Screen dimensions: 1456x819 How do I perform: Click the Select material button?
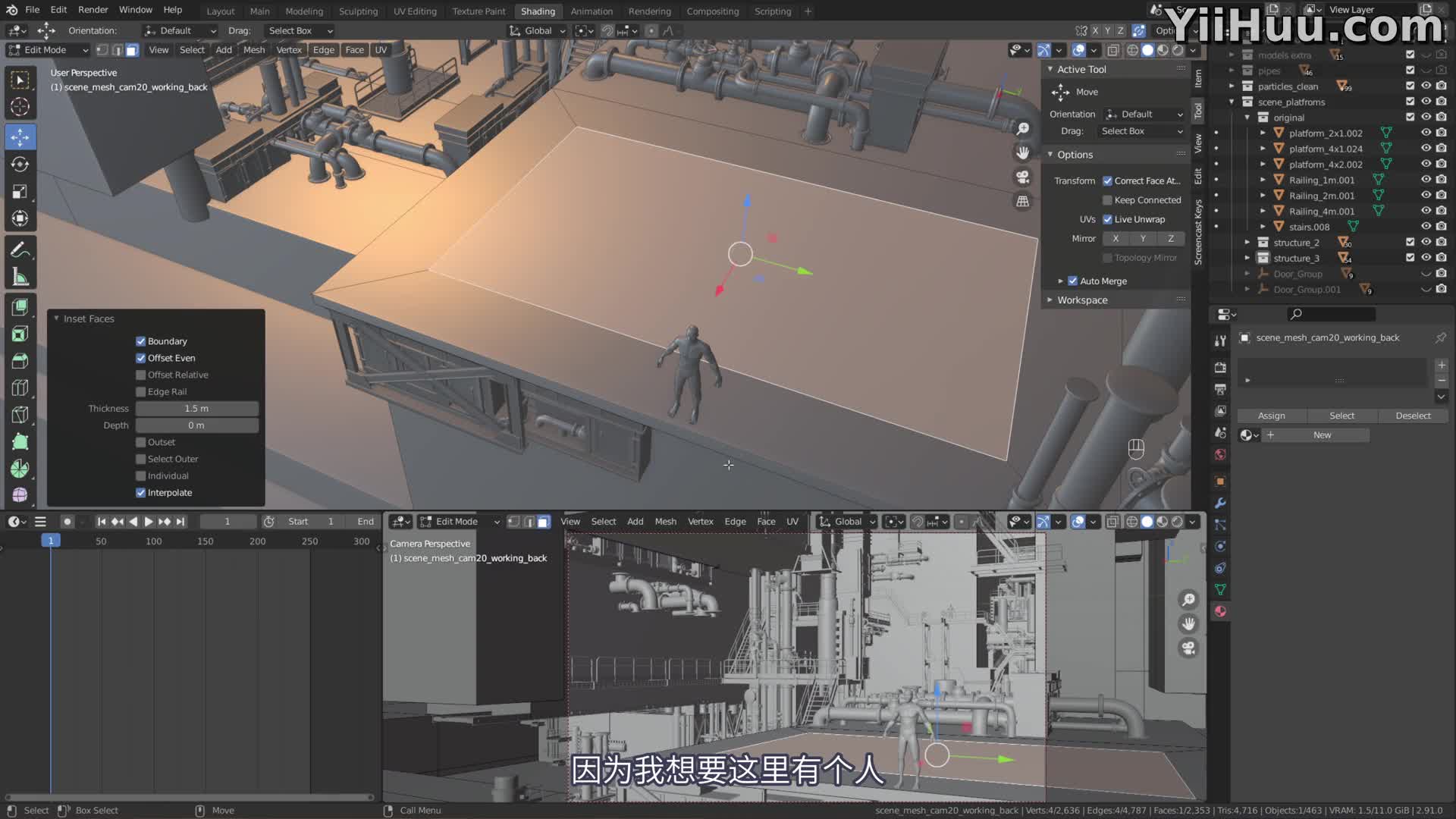click(1341, 416)
